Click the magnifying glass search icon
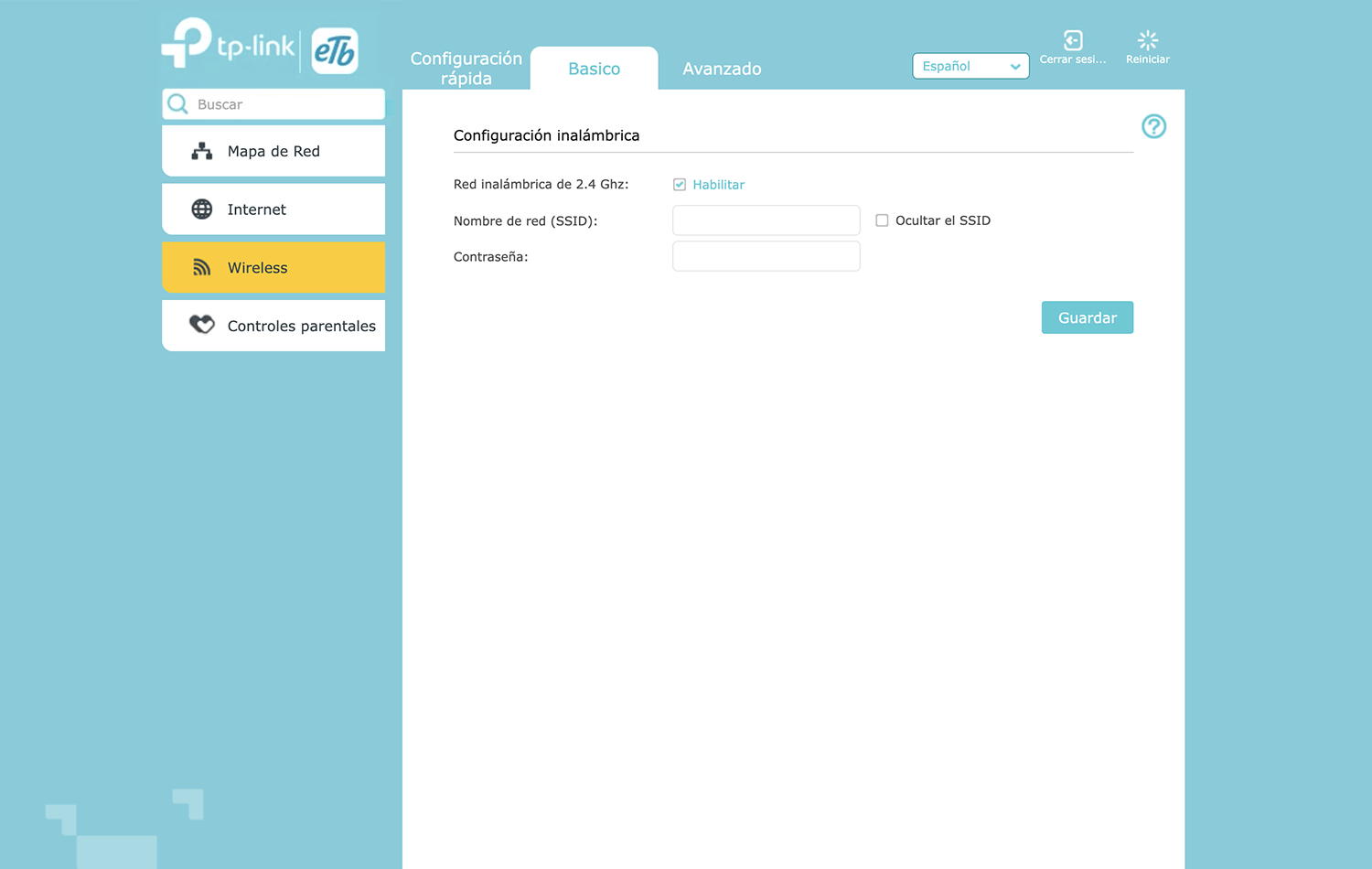The image size is (1372, 869). coord(178,104)
